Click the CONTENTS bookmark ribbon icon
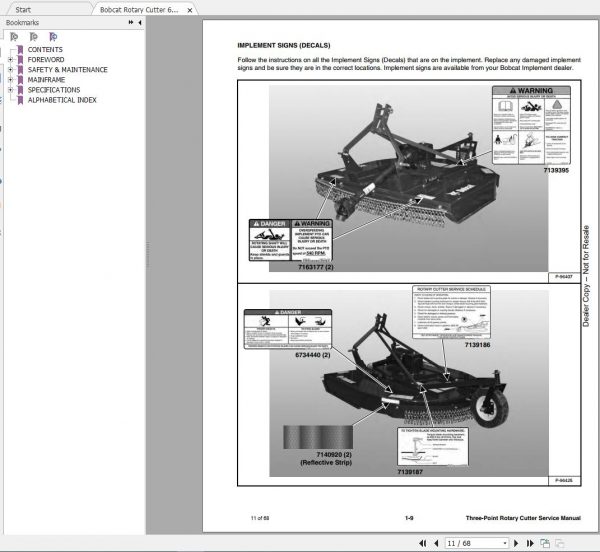 20,50
